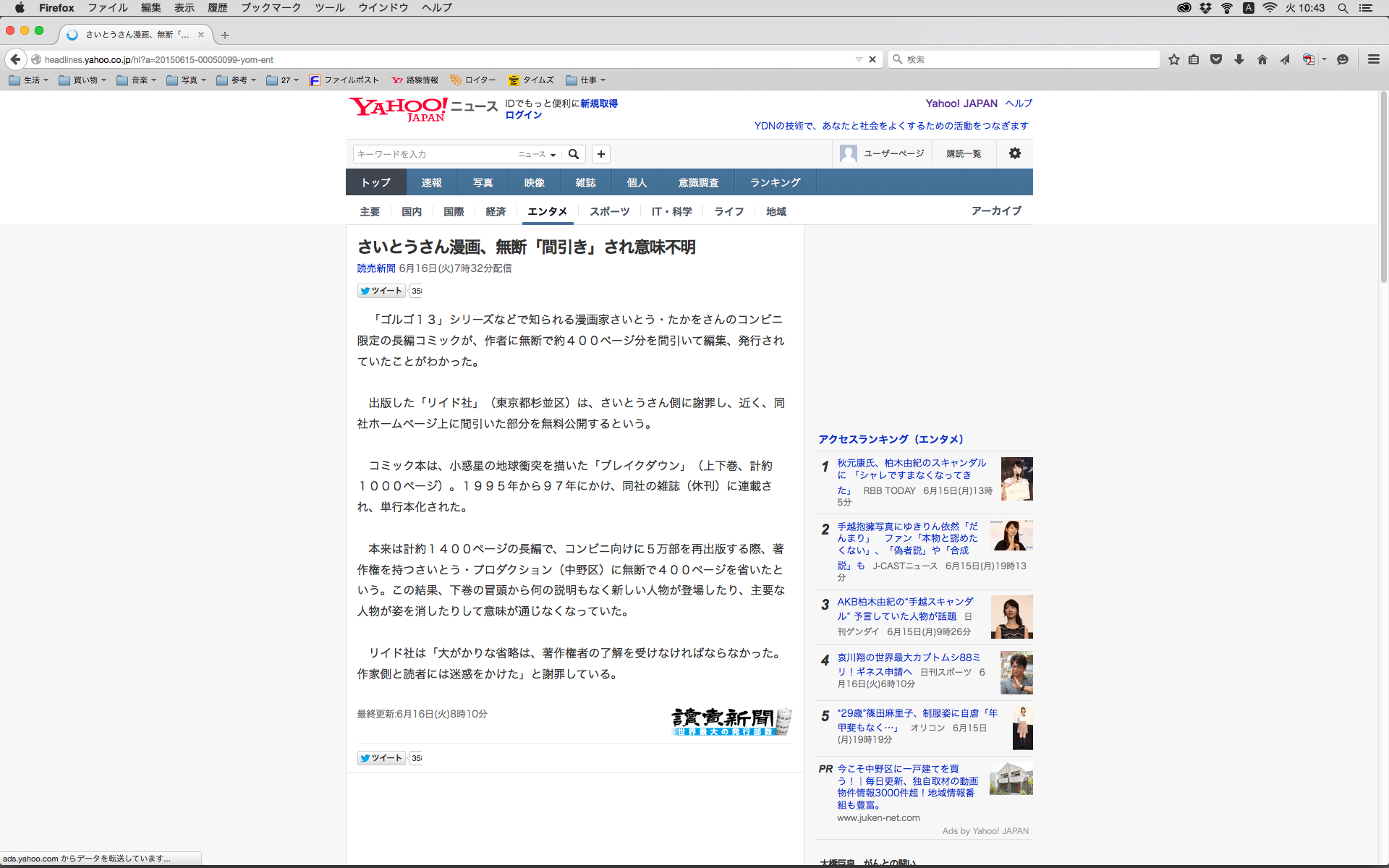Viewport: 1389px width, 868px height.
Task: Go to Firefox home page
Action: [1262, 59]
